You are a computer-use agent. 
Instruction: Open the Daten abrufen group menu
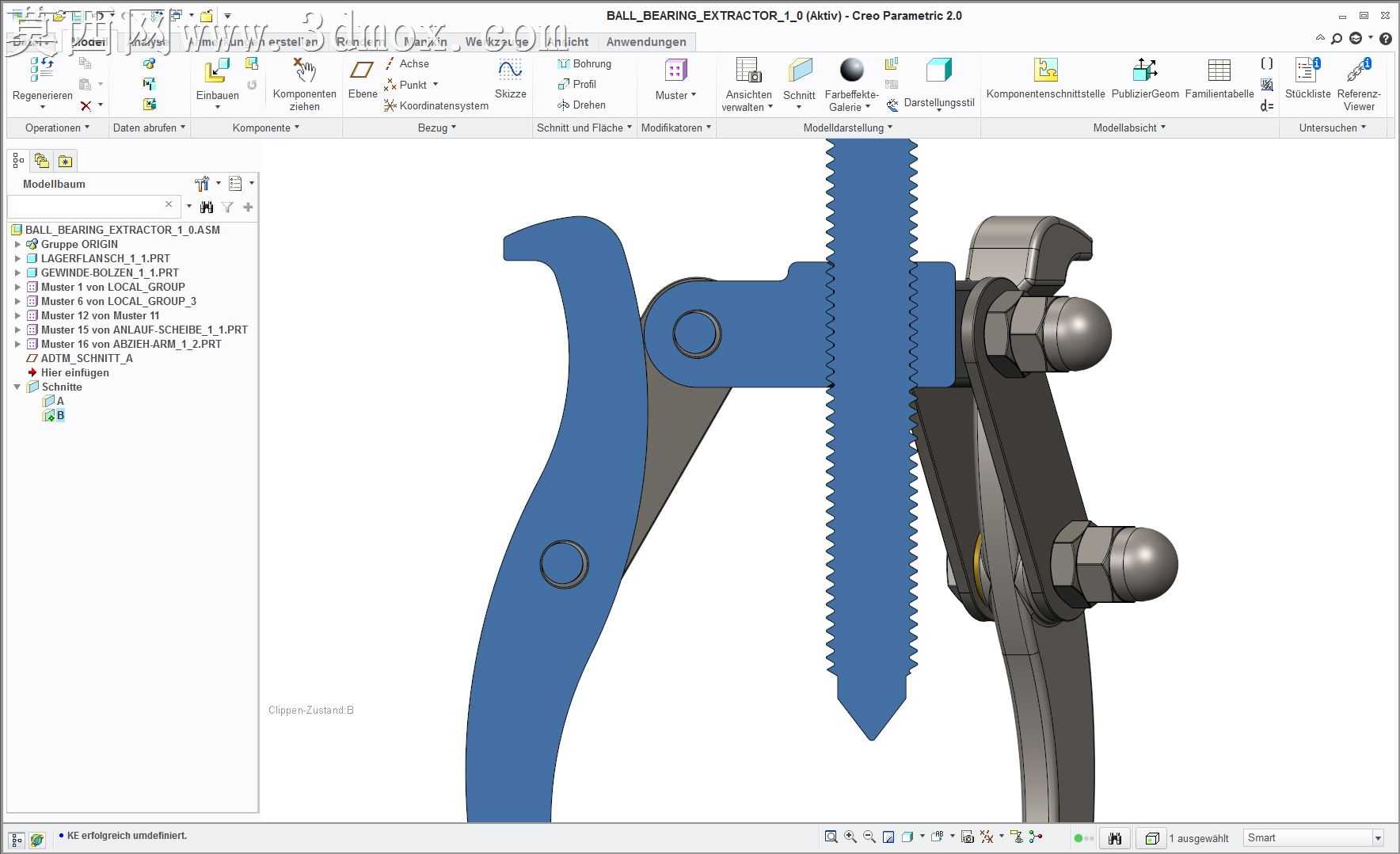click(x=149, y=128)
